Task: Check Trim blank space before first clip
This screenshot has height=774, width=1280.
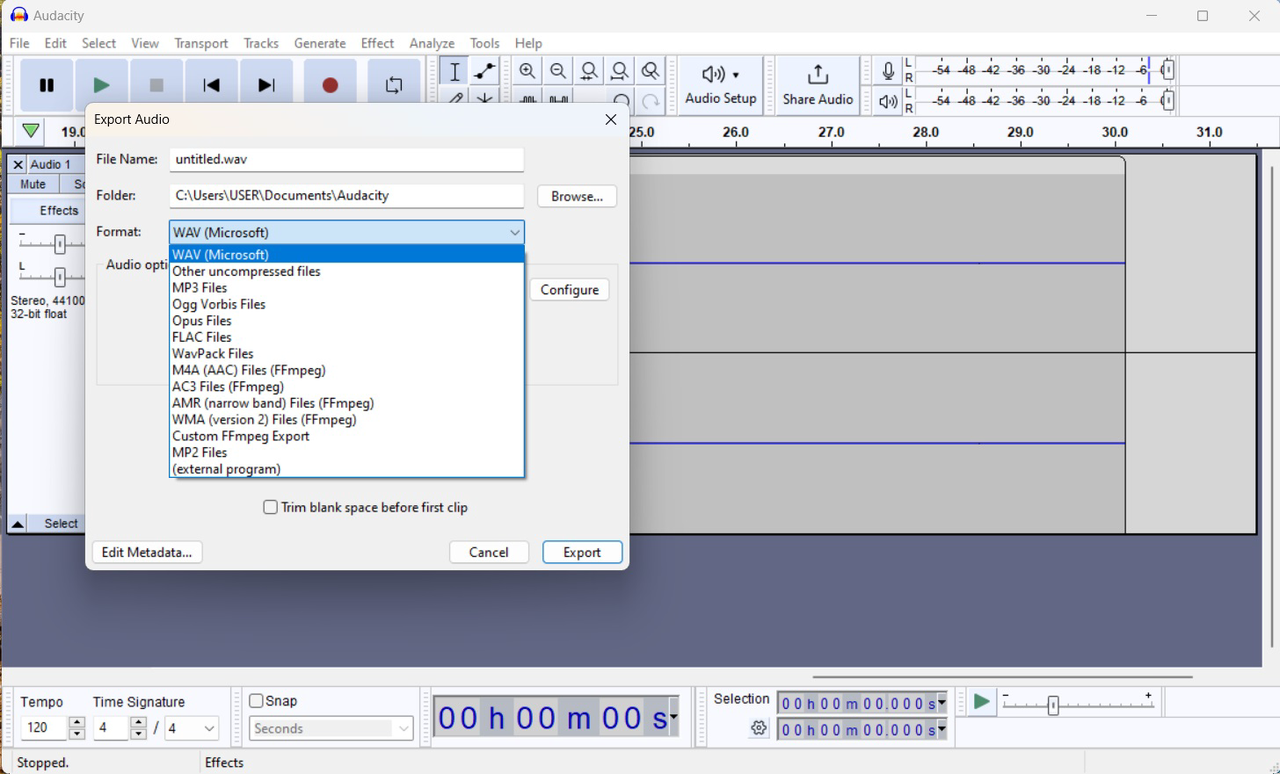Action: point(270,507)
